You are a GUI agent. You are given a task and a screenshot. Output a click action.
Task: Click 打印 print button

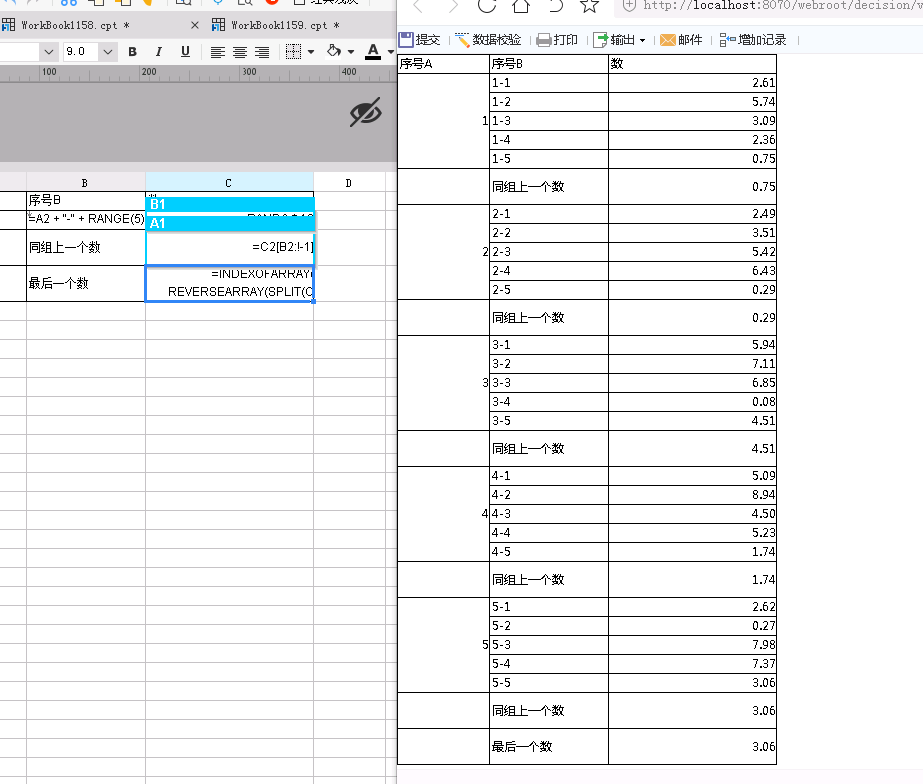pos(557,40)
